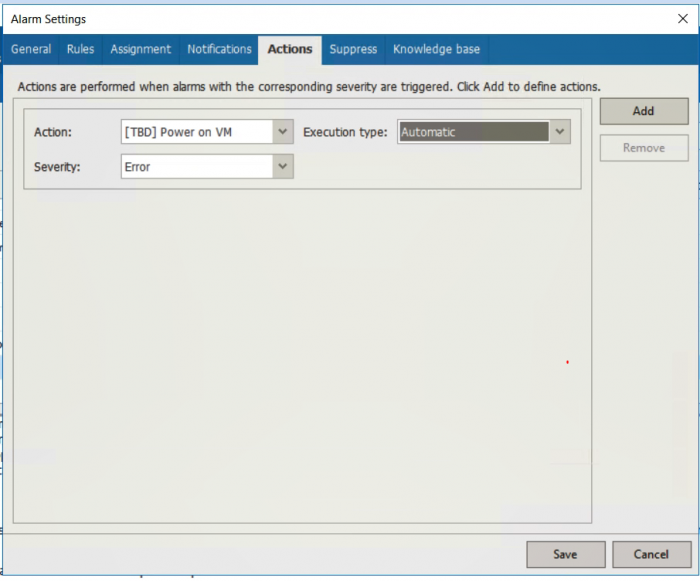Expand the Execution type dropdown arrow

[560, 132]
